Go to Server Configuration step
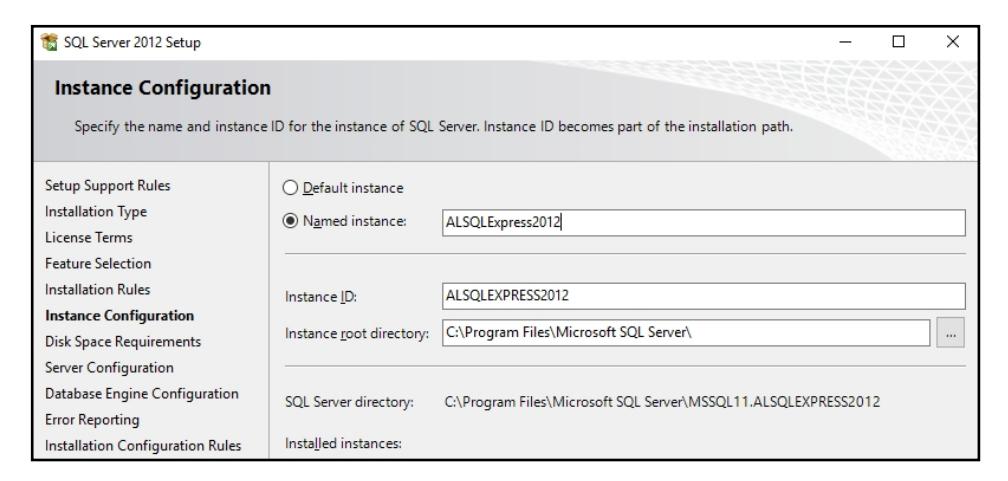 coord(109,368)
